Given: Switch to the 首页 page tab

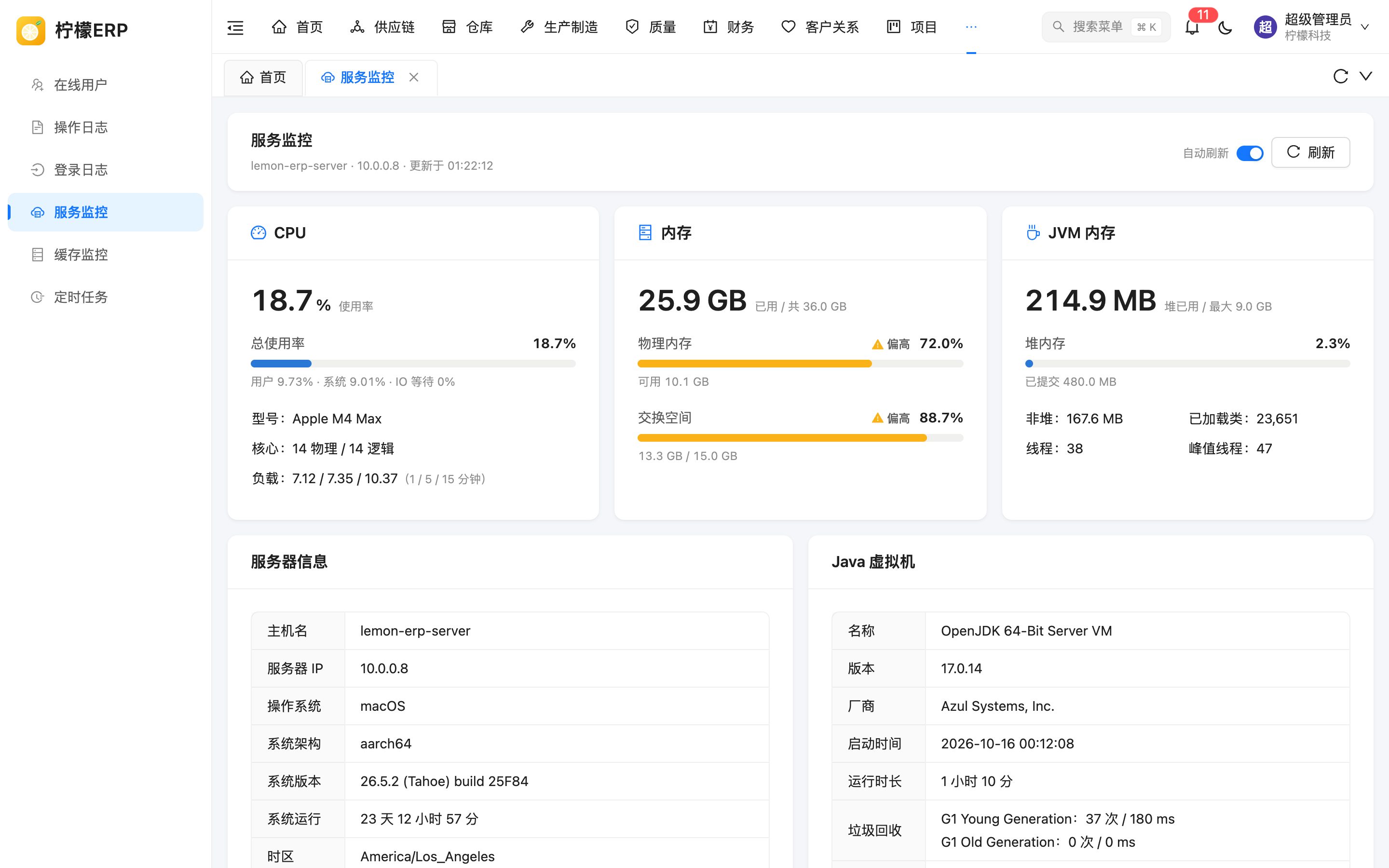Looking at the screenshot, I should pyautogui.click(x=263, y=78).
